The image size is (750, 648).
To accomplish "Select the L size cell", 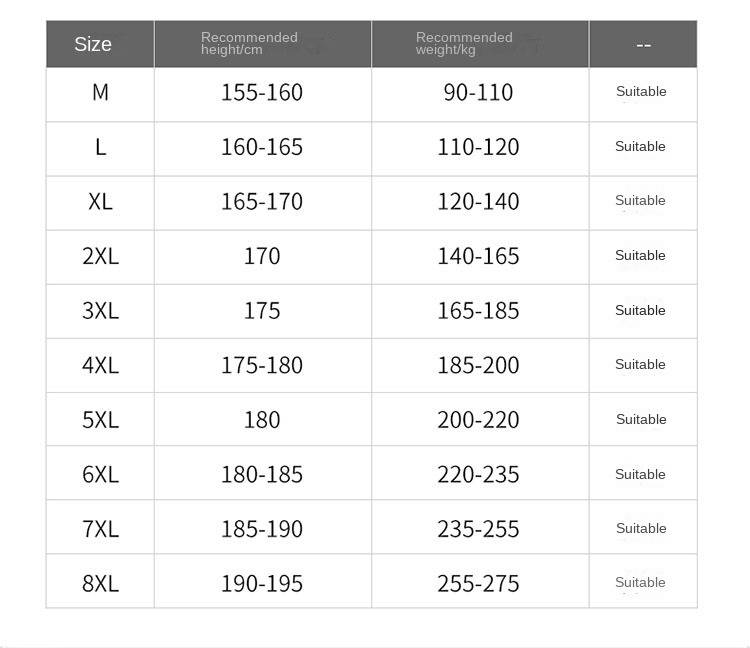I will click(x=100, y=147).
